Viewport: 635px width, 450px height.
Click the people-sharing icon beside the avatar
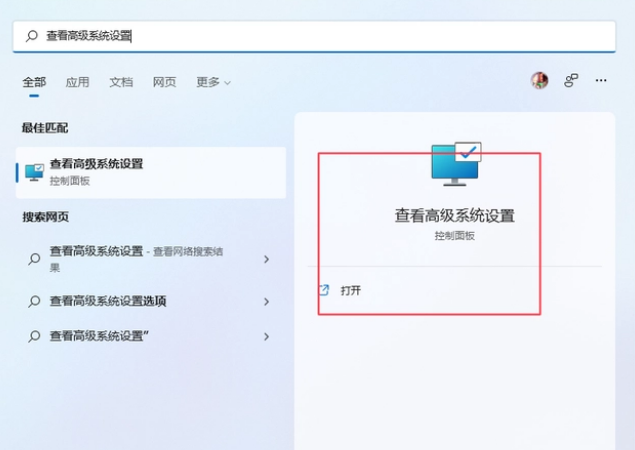point(571,80)
